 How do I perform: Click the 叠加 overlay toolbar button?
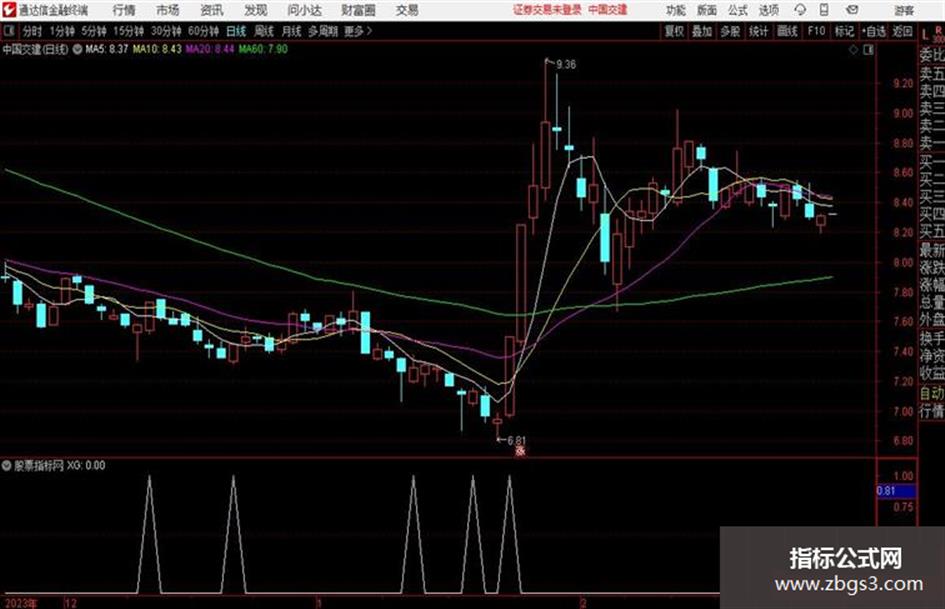click(702, 31)
